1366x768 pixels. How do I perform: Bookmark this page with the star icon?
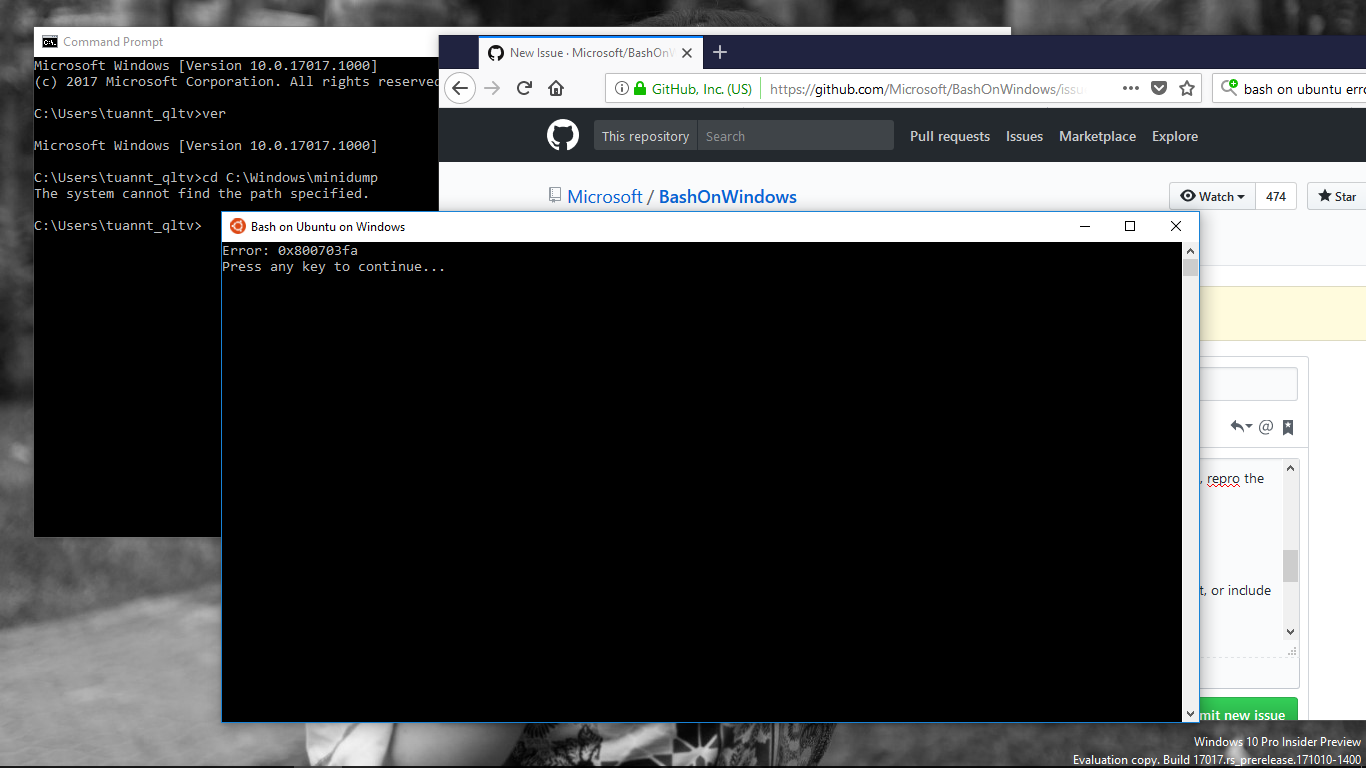1187,88
